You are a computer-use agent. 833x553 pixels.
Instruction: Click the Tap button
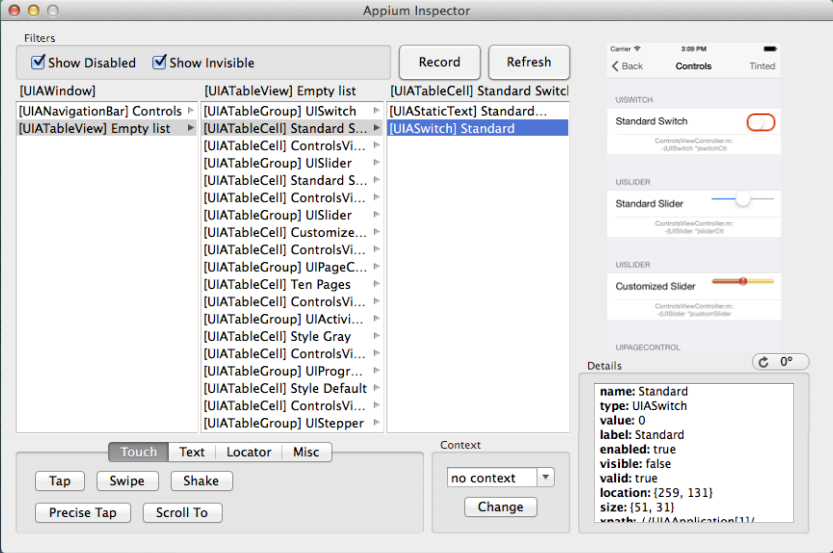(x=60, y=481)
